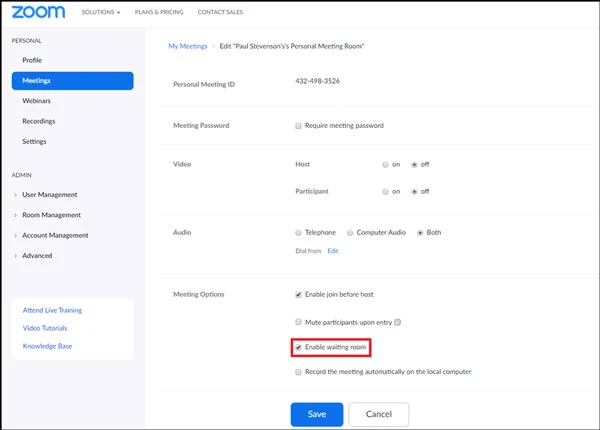Check Require meeting password
The height and width of the screenshot is (430, 600).
[298, 126]
